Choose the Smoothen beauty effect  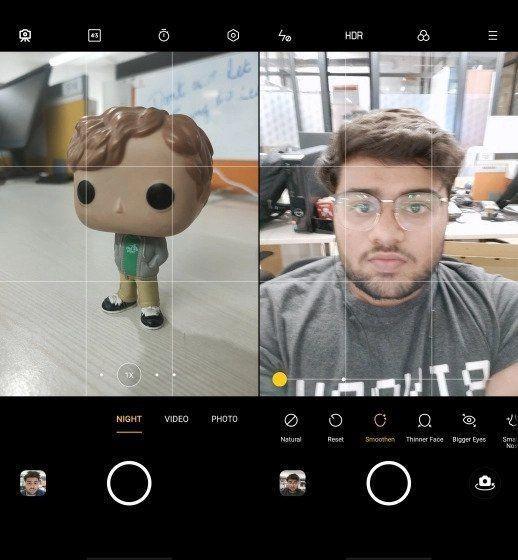380,428
